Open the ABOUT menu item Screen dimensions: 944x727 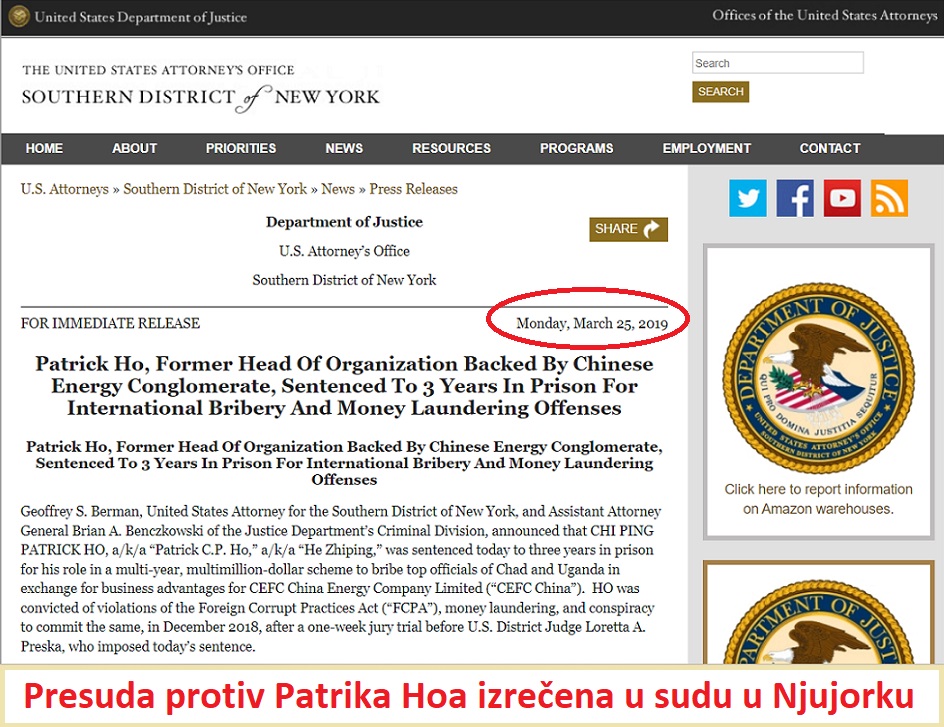(x=134, y=148)
